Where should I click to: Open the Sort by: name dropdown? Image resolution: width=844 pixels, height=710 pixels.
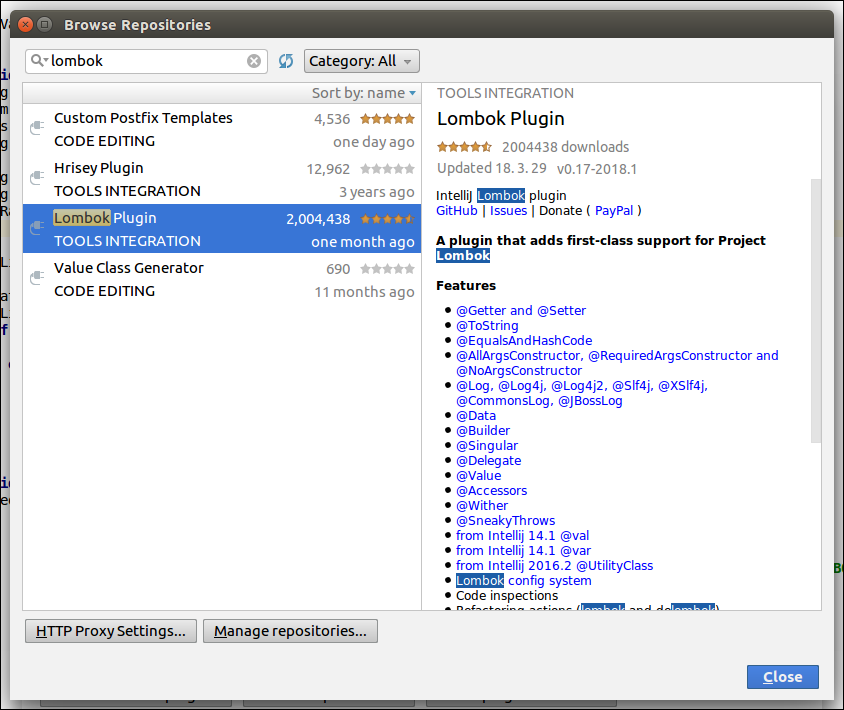(x=364, y=93)
